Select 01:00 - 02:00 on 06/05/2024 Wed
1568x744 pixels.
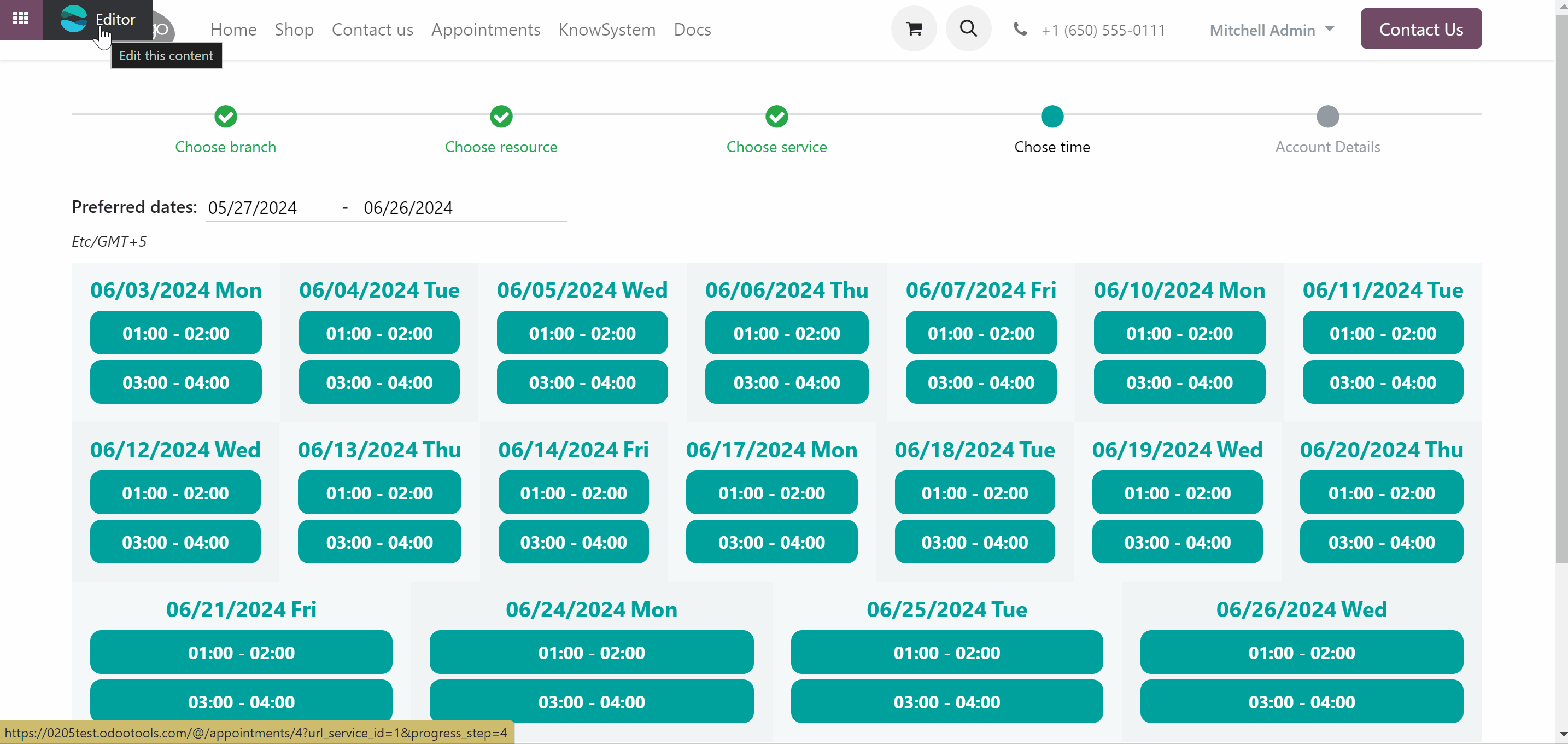coord(582,333)
